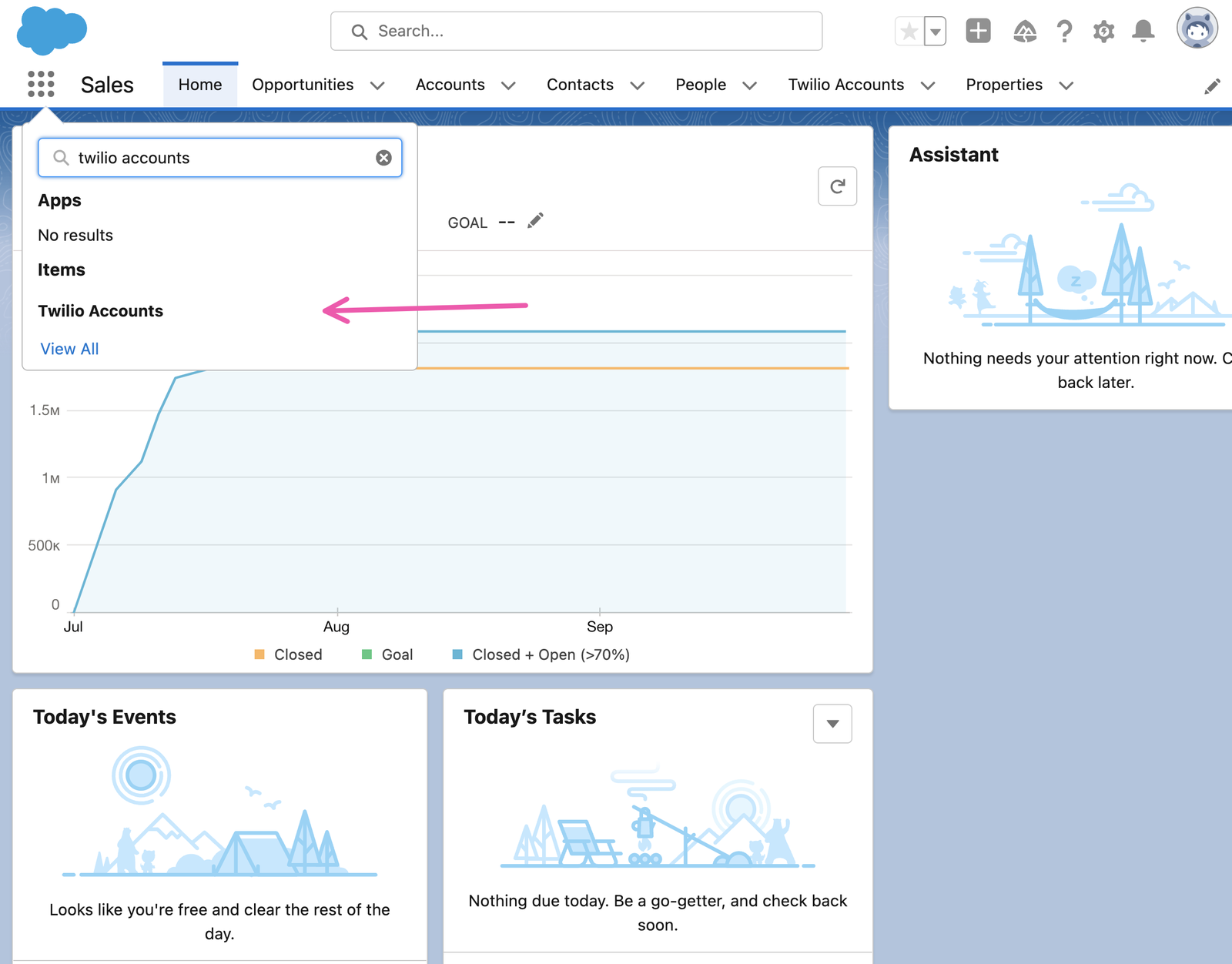
Task: Refresh the performance chart
Action: coord(837,186)
